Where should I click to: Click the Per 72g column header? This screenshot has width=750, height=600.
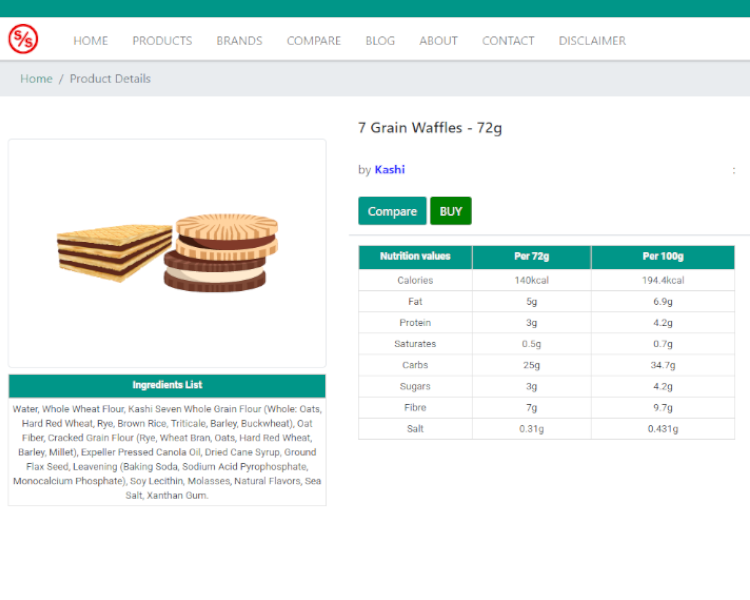point(531,257)
